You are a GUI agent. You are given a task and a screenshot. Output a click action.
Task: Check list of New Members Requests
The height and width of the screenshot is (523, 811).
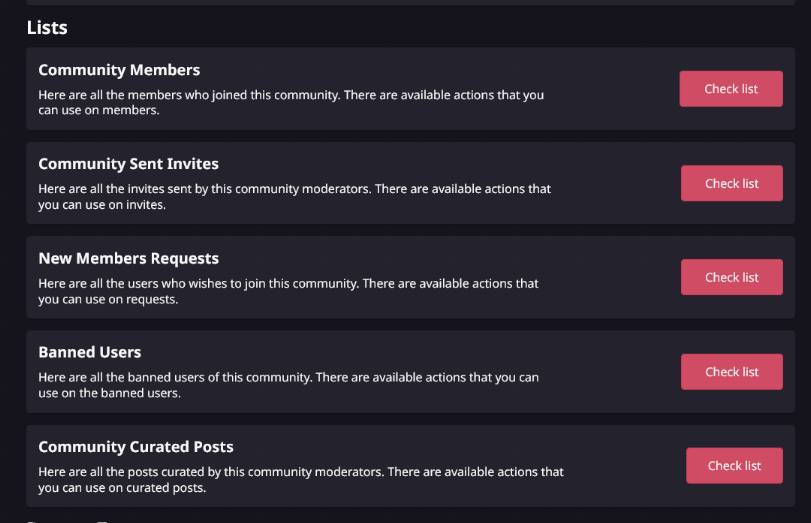pos(731,278)
